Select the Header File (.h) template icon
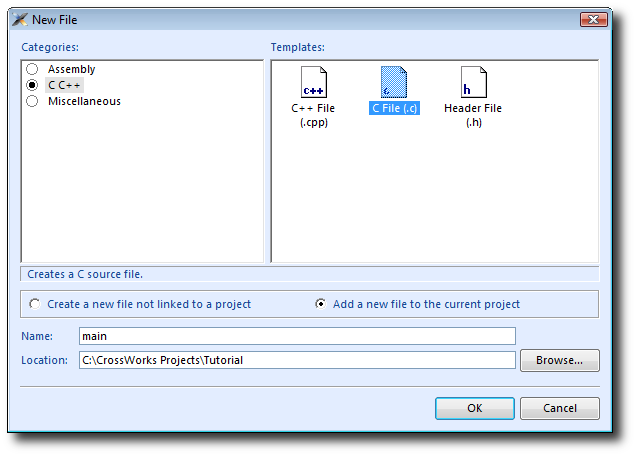Image resolution: width=636 pixels, height=456 pixels. pyautogui.click(x=473, y=82)
